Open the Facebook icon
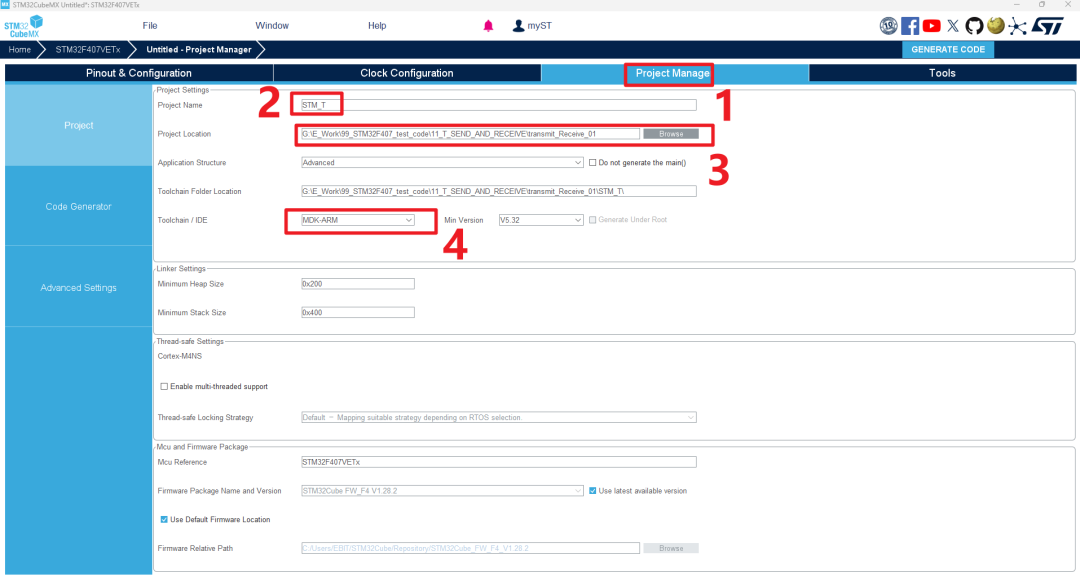 [910, 26]
